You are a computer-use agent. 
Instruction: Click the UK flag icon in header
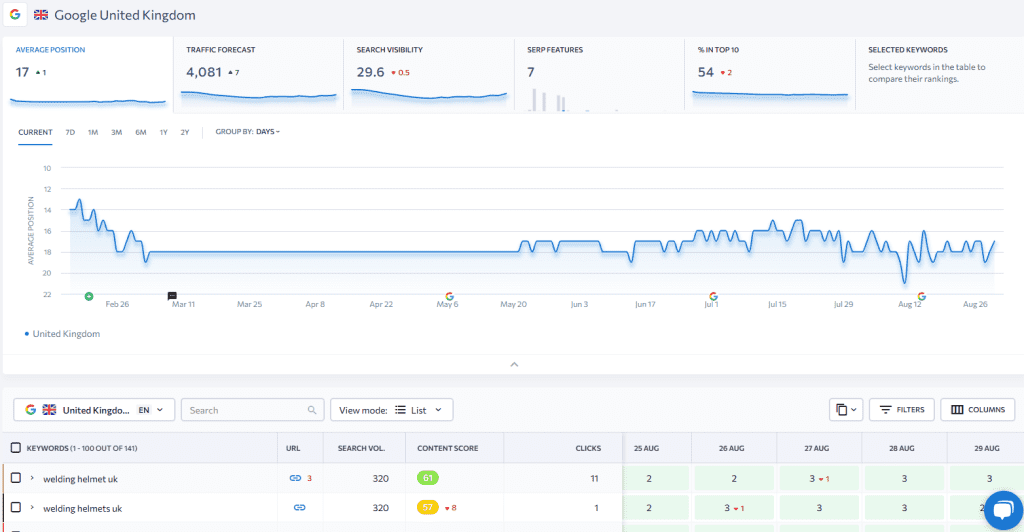click(x=41, y=15)
